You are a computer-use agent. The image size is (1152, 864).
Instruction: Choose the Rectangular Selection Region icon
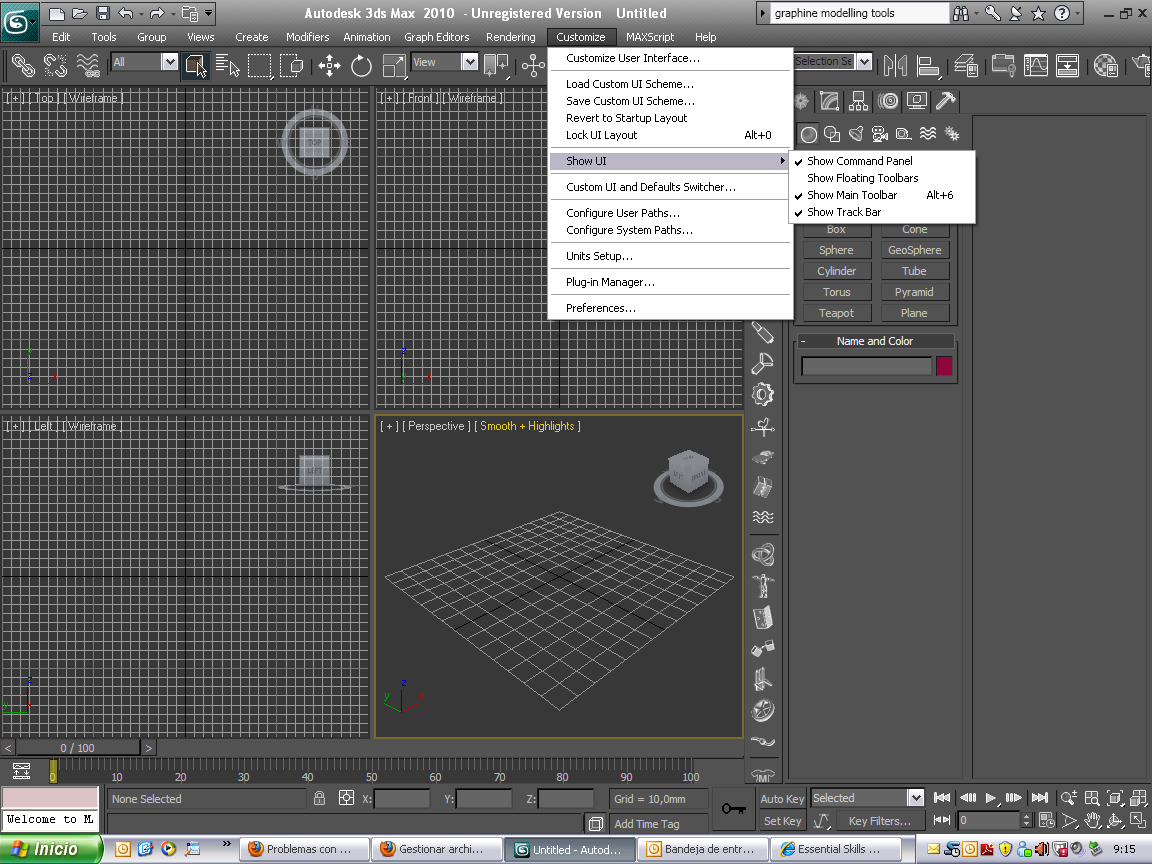[x=259, y=66]
